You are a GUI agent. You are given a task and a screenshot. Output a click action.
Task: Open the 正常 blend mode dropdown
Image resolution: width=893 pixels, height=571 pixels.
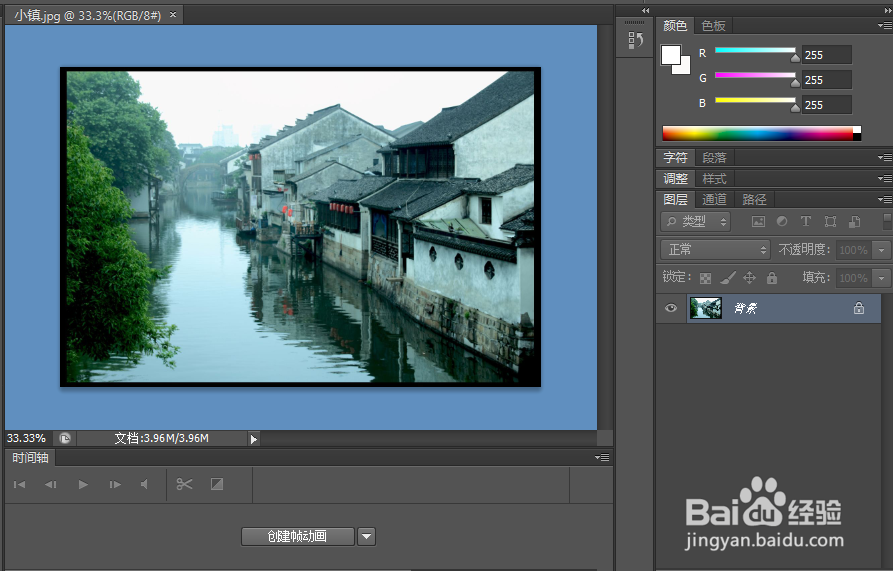tap(715, 249)
